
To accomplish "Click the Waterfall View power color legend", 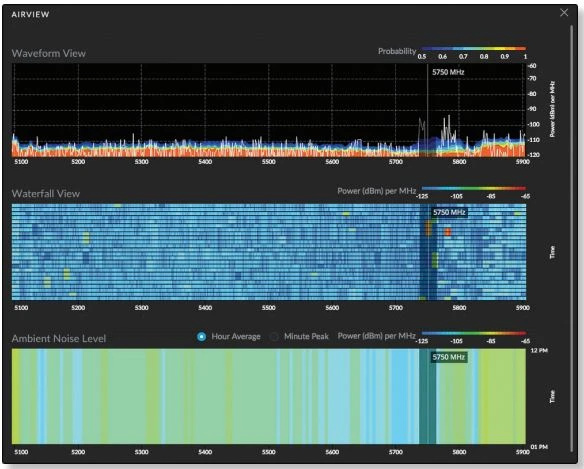I will 474,188.
